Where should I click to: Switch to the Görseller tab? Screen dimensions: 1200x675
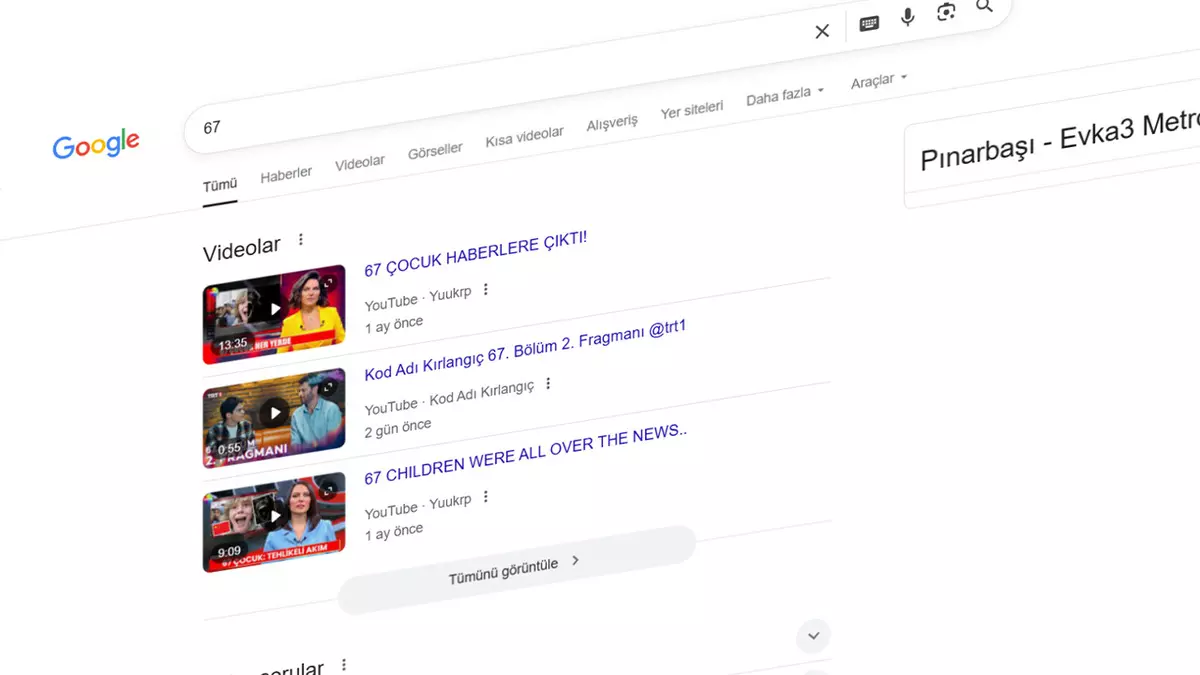click(435, 151)
